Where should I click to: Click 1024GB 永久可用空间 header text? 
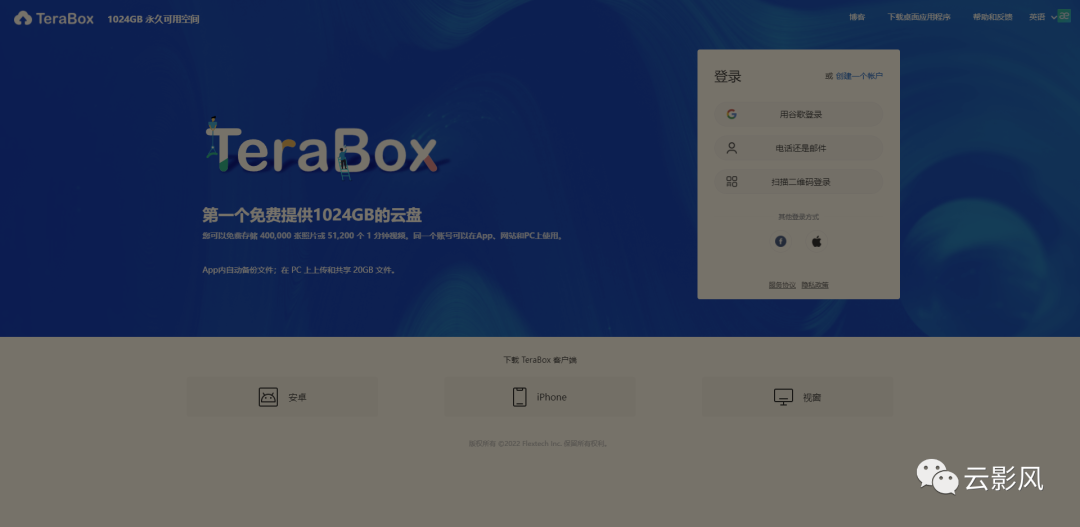tap(153, 19)
